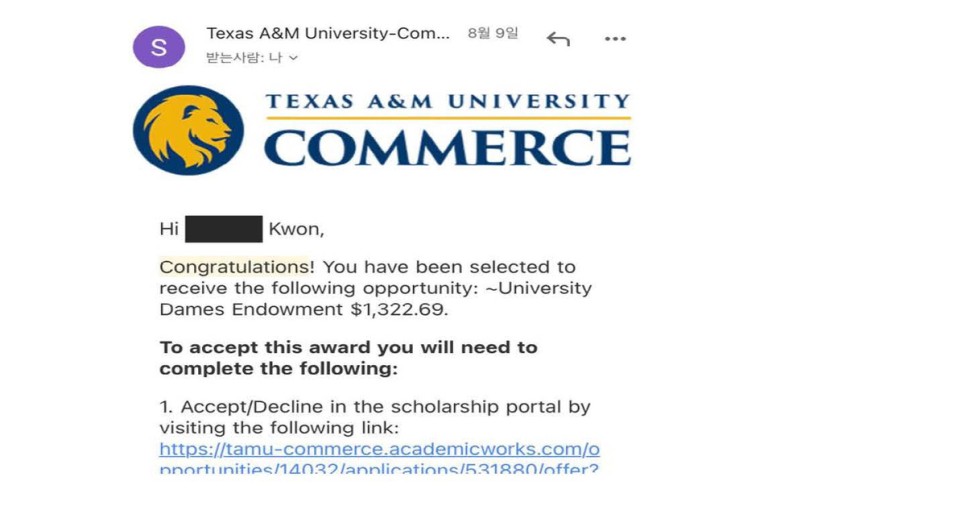The image size is (966, 506).
Task: Tap the TEXAS A&M UNIVERSITY banner text
Action: (448, 102)
